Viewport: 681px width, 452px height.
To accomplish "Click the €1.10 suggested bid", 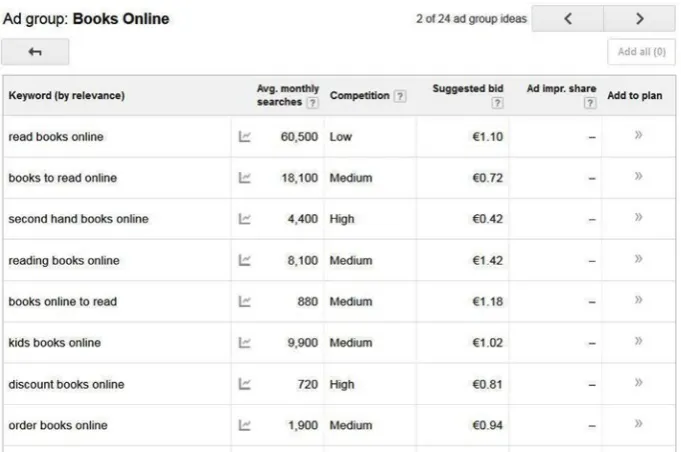I will tap(488, 137).
